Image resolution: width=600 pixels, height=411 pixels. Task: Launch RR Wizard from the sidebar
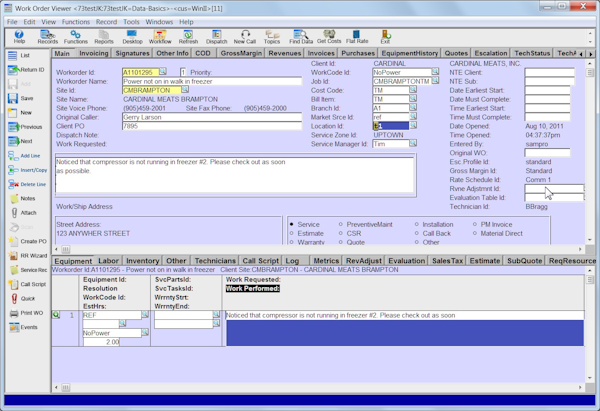click(28, 255)
